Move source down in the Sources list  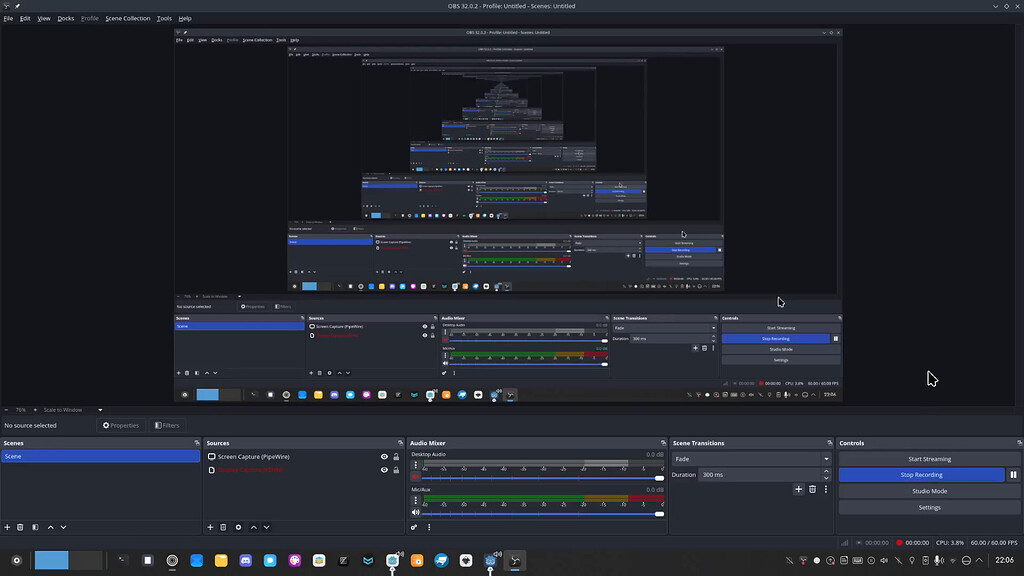point(266,527)
